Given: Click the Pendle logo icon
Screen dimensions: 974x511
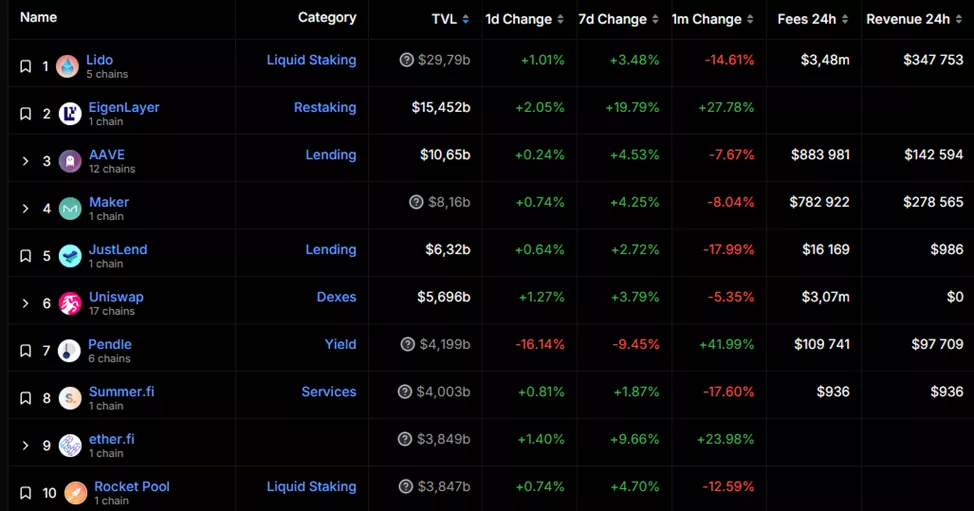Looking at the screenshot, I should tap(69, 351).
